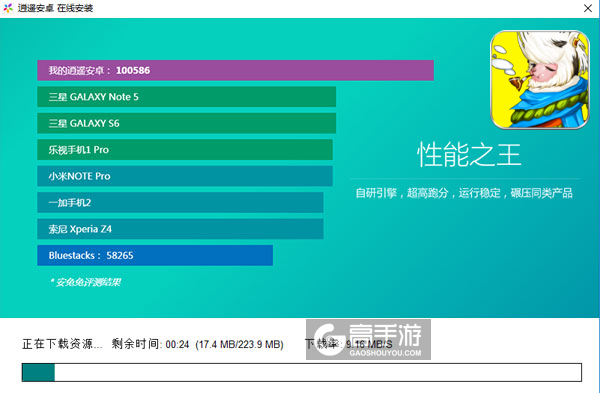Click the 三星 GALAXY S6 bar
The width and height of the screenshot is (600, 393).
[x=187, y=123]
